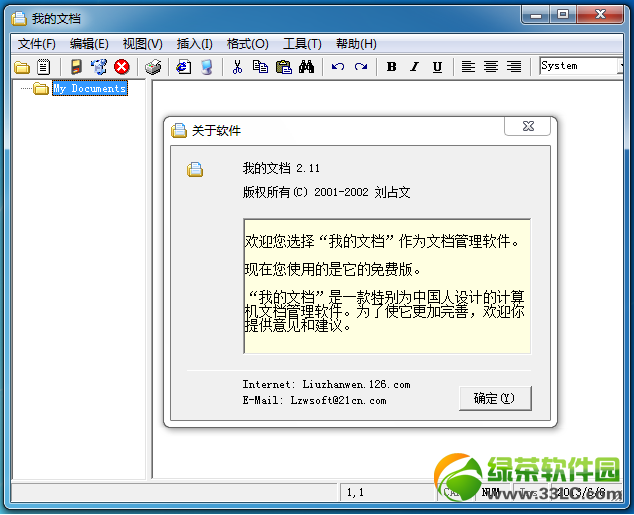Image resolution: width=634 pixels, height=515 pixels.
Task: Toggle bold formatting button
Action: click(391, 67)
